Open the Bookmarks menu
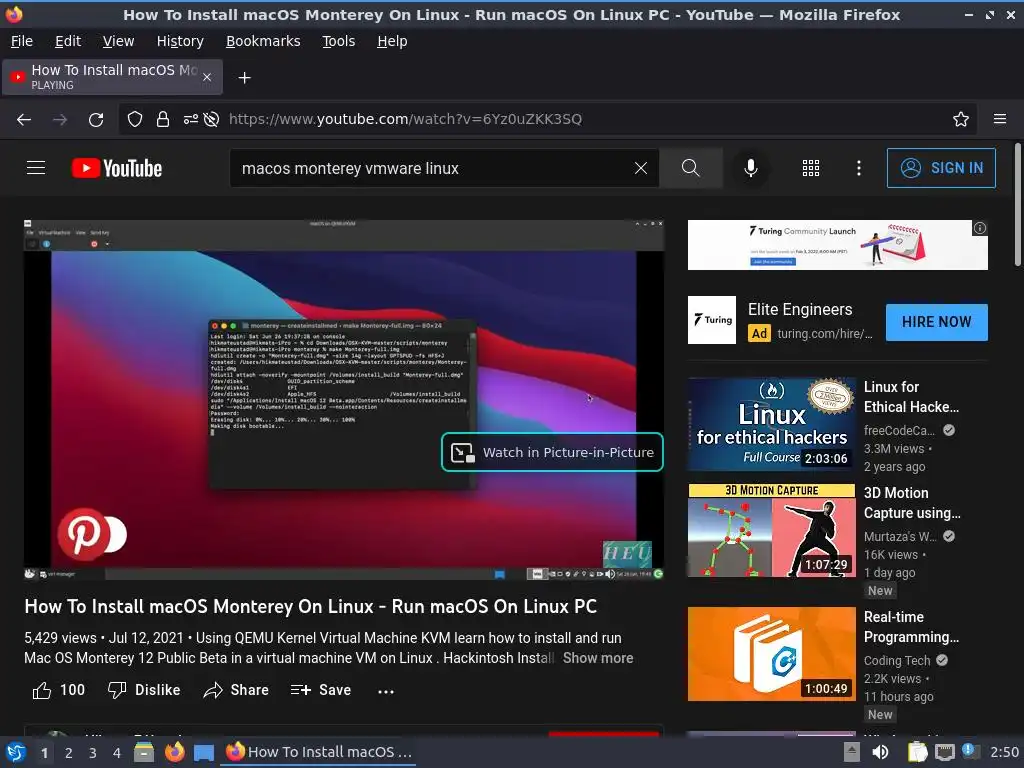1024x768 pixels. 263,41
